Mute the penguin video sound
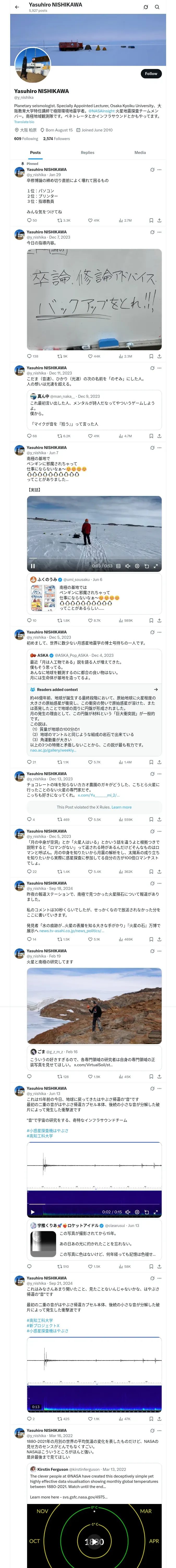Screen dimensions: 176x1568 (x=128, y=566)
